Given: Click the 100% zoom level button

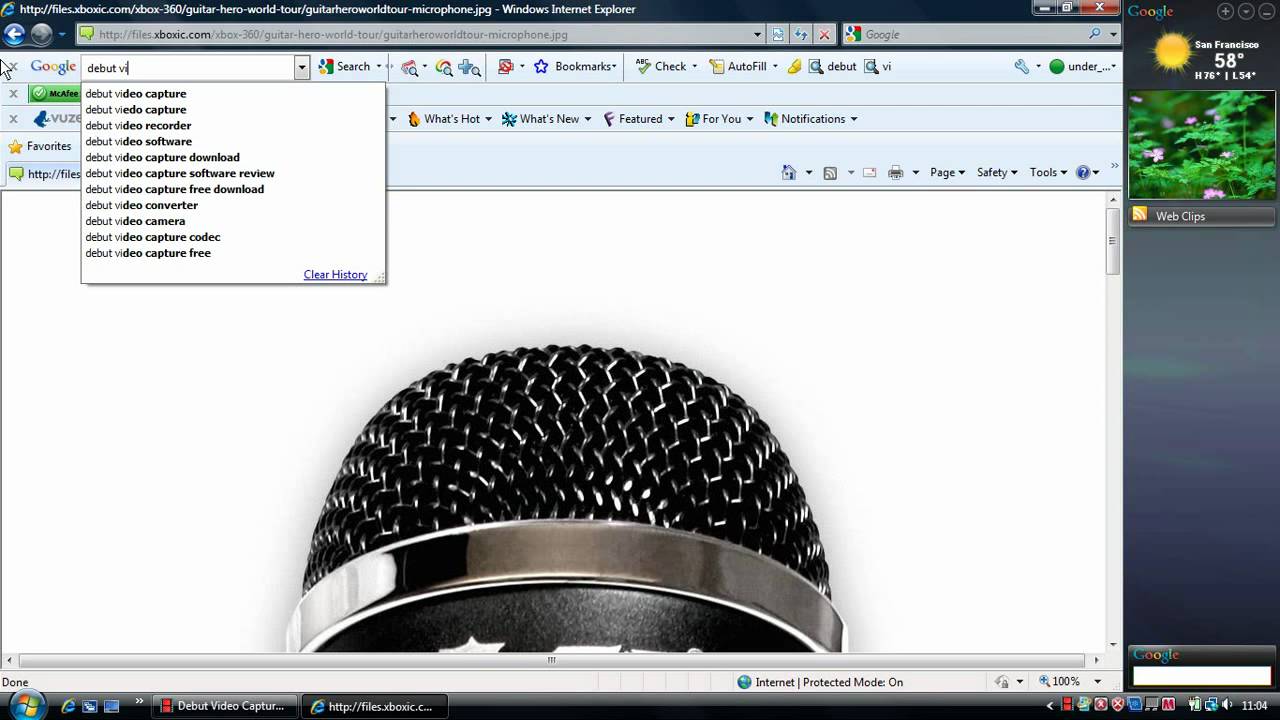Looking at the screenshot, I should click(1060, 682).
